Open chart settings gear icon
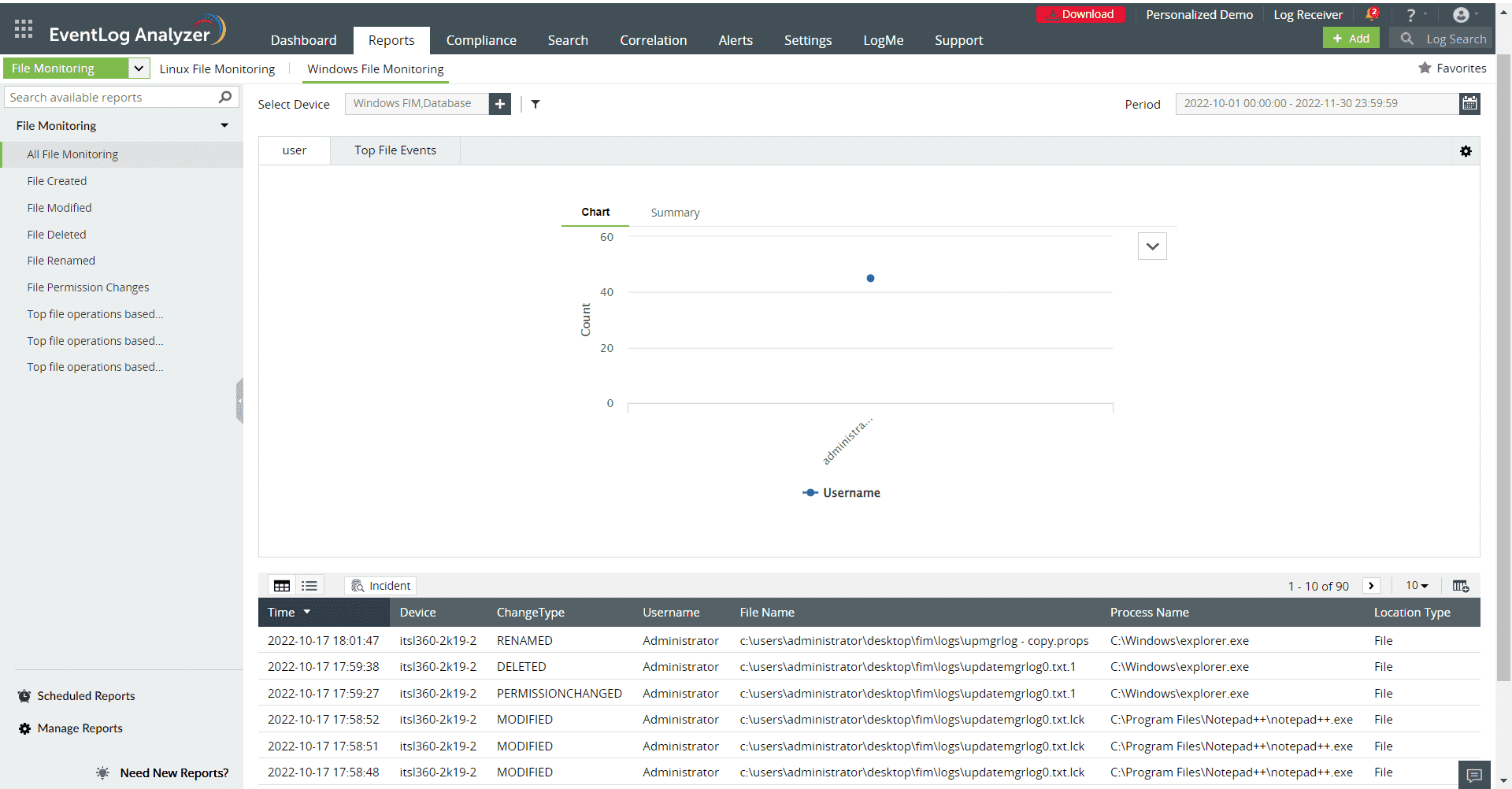The width and height of the screenshot is (1512, 789). [x=1466, y=151]
